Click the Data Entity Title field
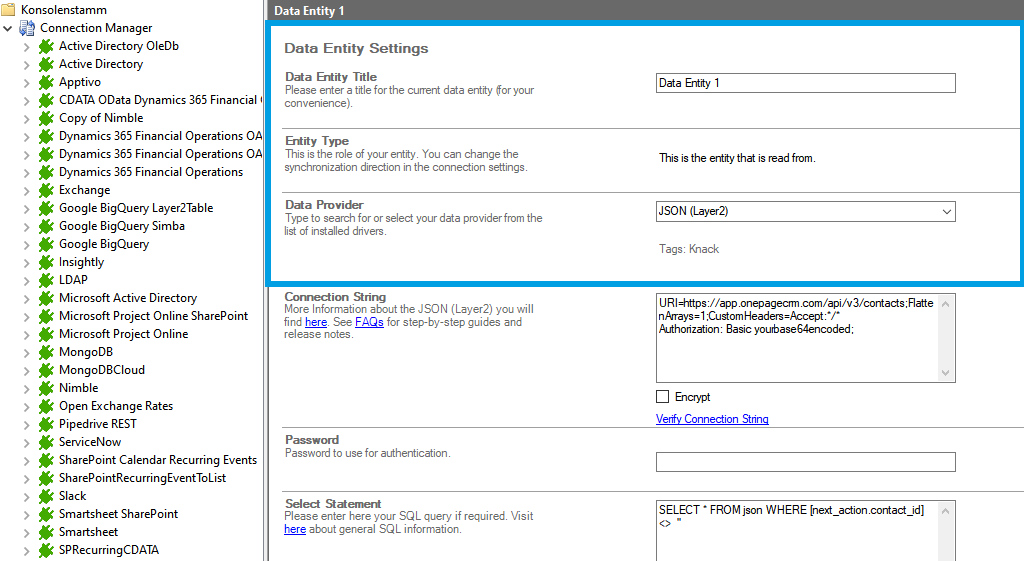1024x561 pixels. pyautogui.click(x=805, y=83)
